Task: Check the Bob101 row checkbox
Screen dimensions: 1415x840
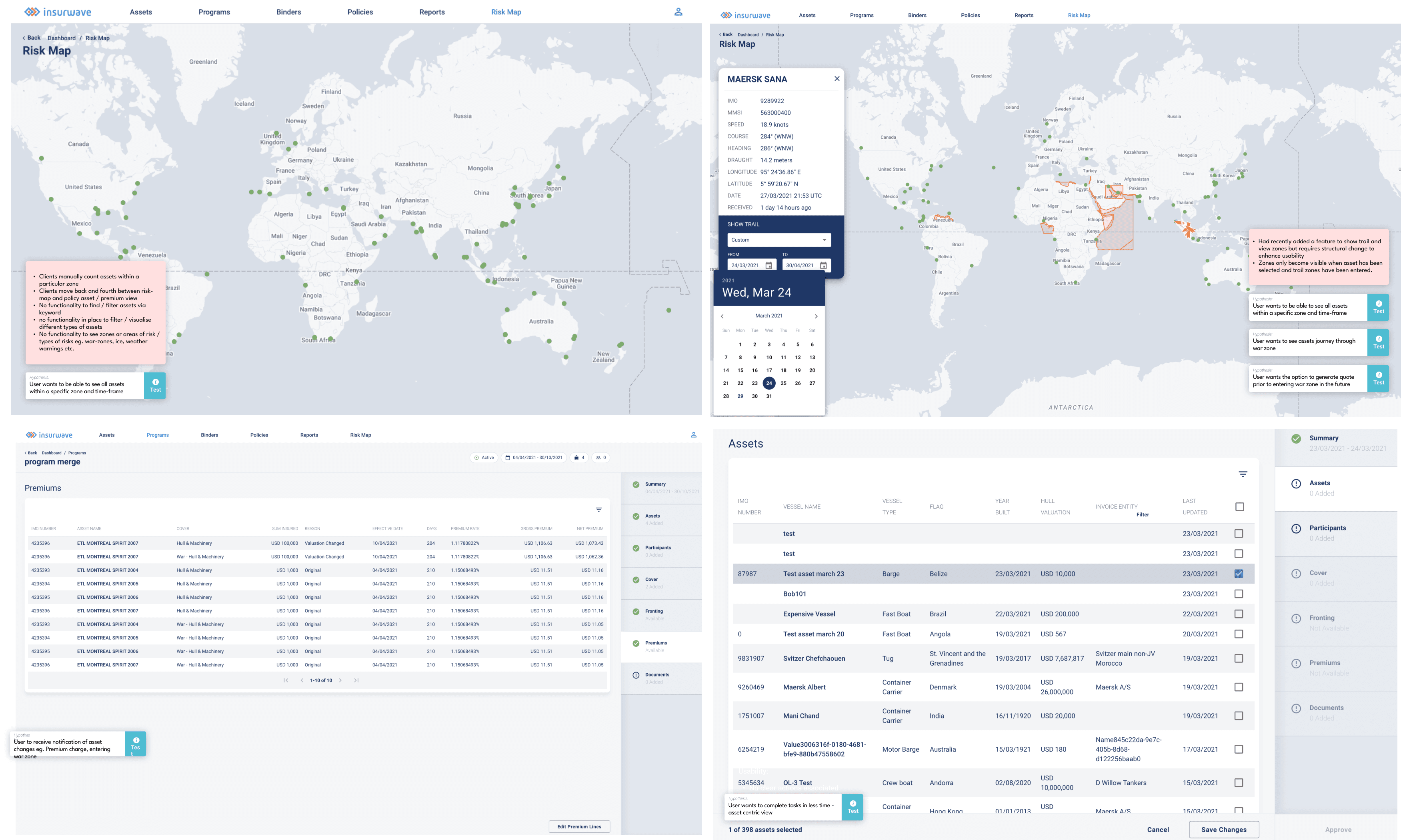Action: pos(1239,594)
